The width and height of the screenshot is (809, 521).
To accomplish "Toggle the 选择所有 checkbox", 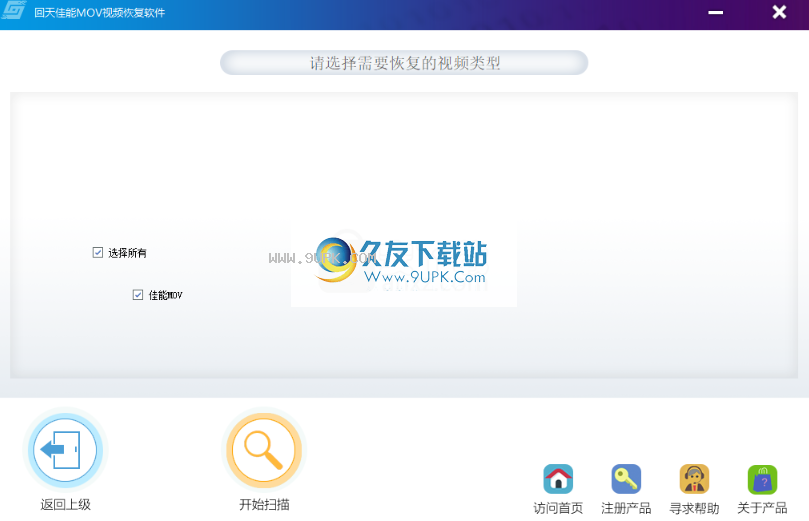I will pyautogui.click(x=98, y=252).
